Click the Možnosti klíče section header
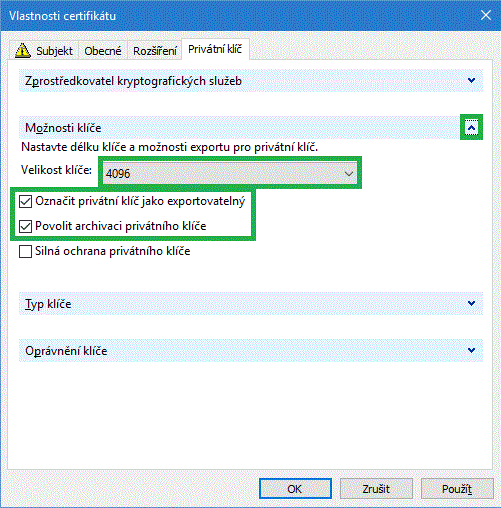The height and width of the screenshot is (508, 501). (x=239, y=128)
